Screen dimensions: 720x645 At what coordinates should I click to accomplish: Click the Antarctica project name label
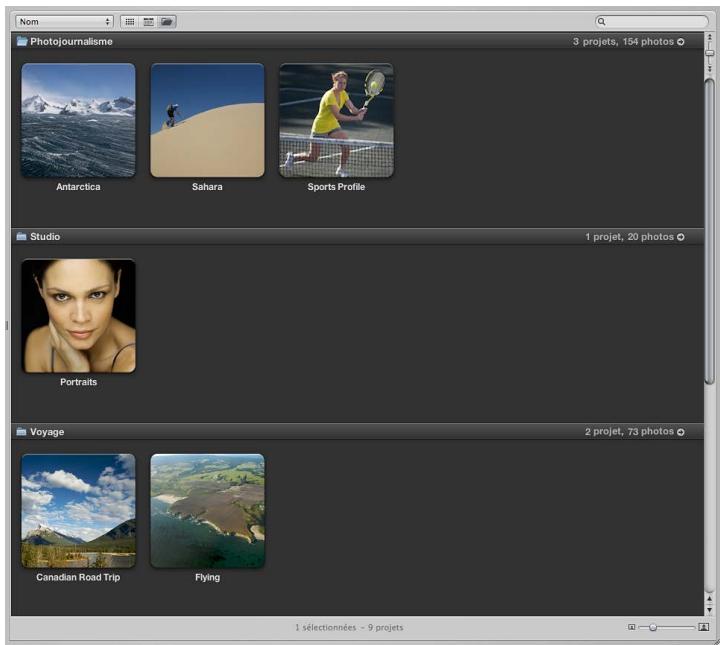point(78,187)
